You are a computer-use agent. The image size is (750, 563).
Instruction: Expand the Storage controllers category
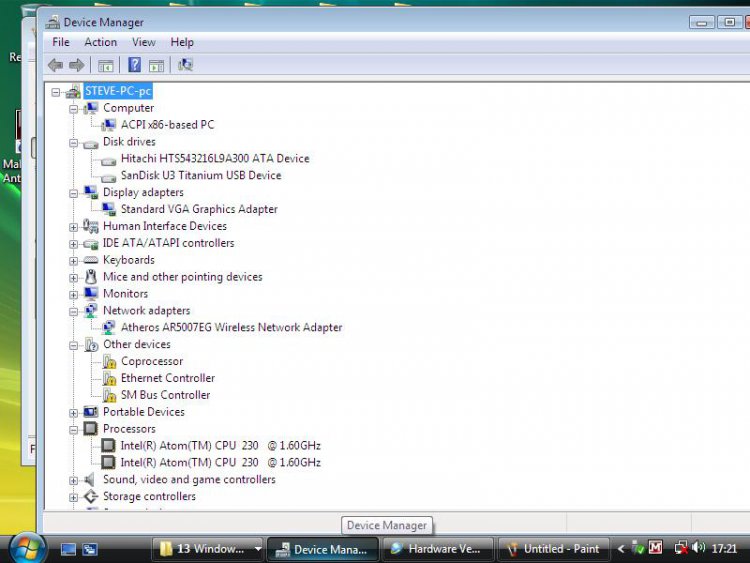pyautogui.click(x=73, y=497)
